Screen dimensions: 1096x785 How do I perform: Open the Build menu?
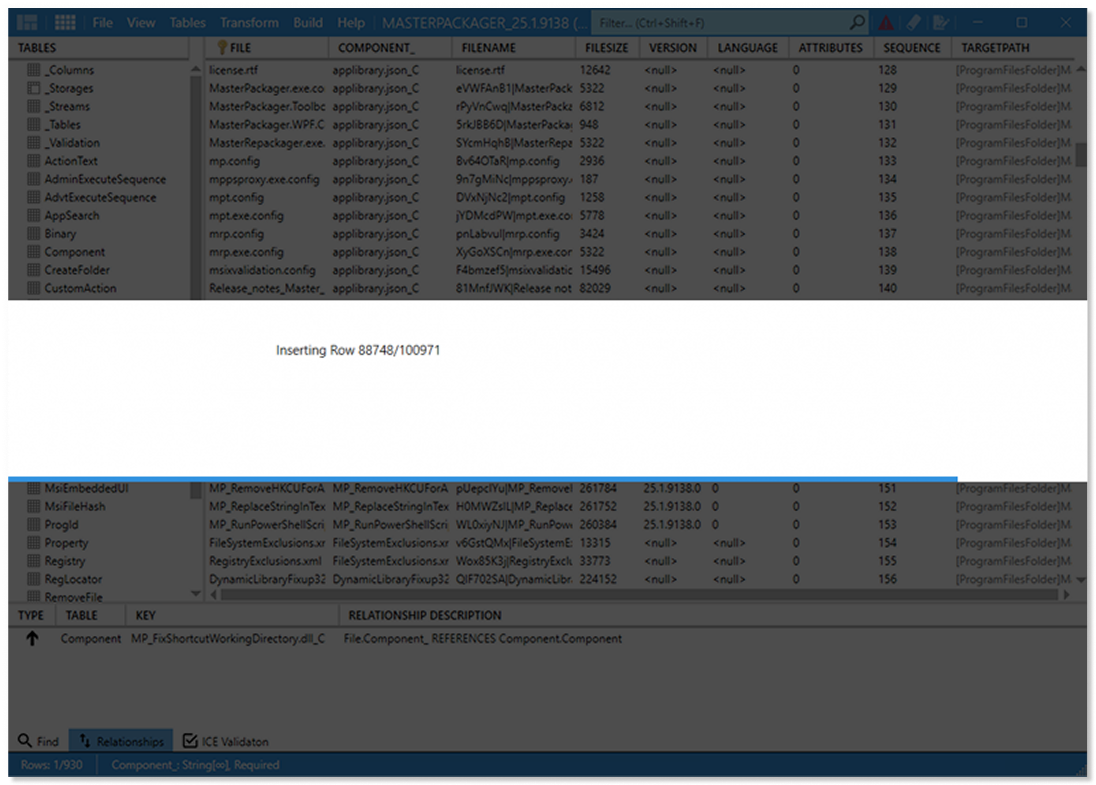click(308, 22)
